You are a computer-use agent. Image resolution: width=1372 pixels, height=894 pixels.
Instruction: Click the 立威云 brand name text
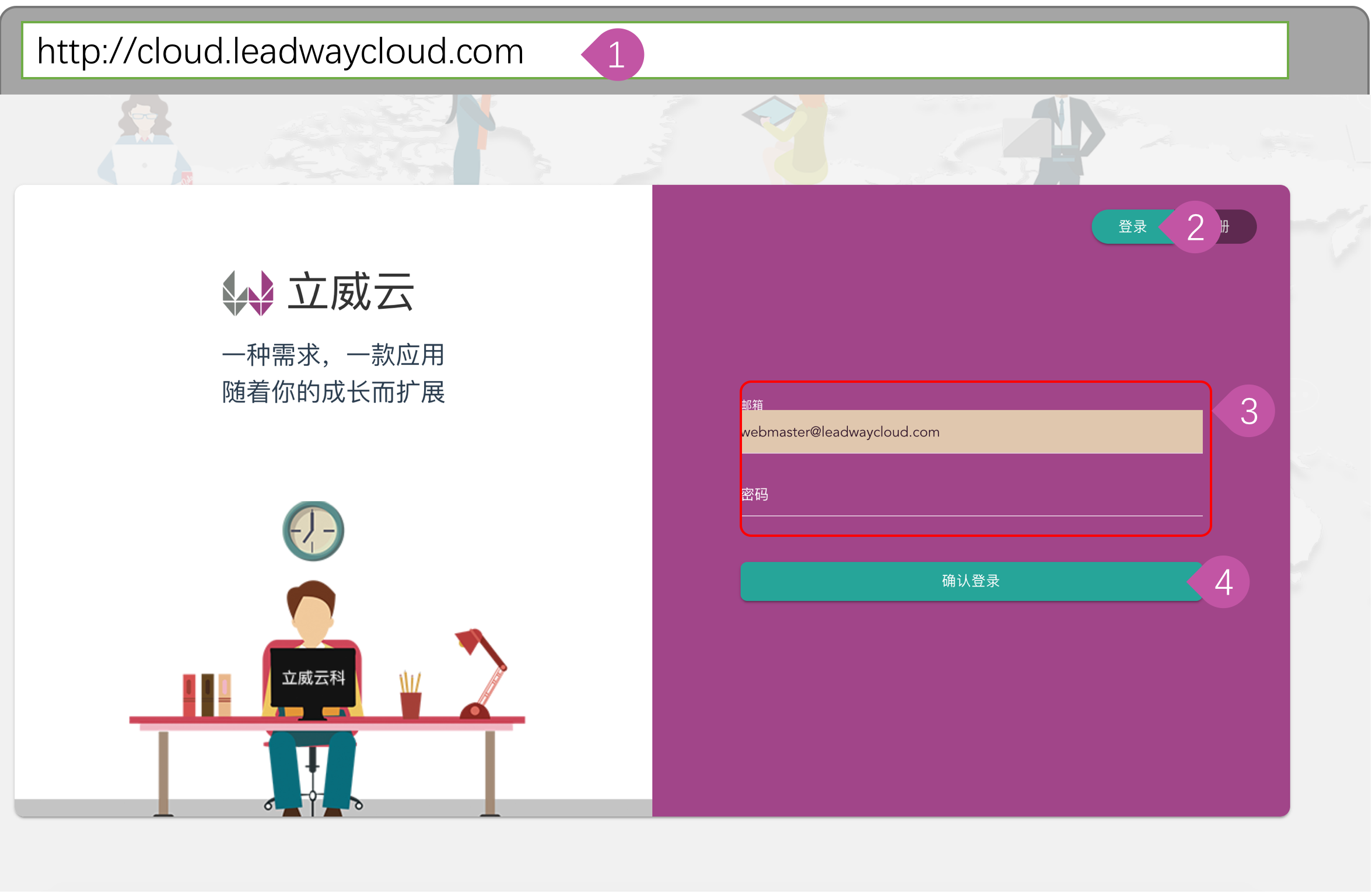[x=351, y=292]
